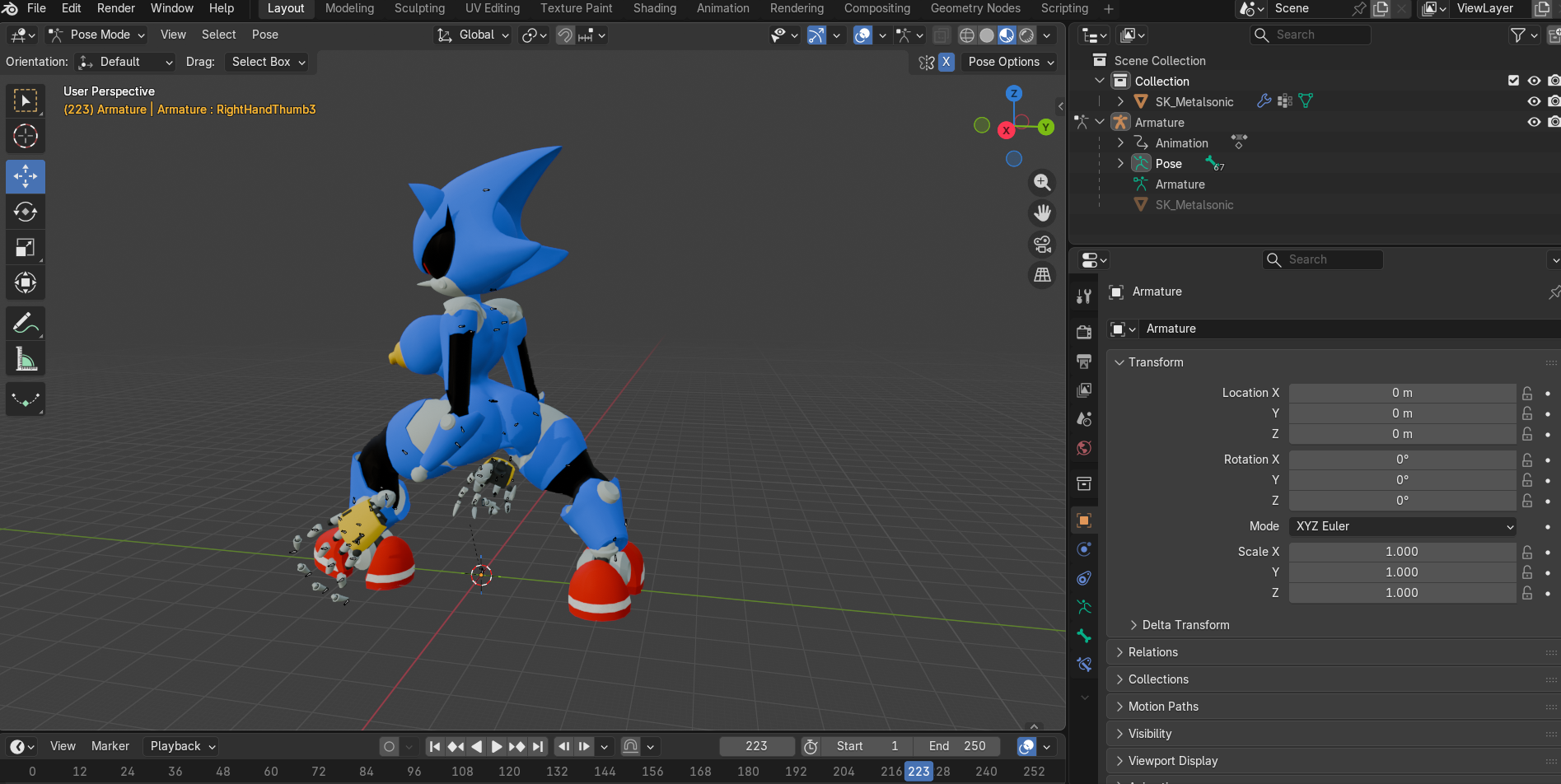Image resolution: width=1561 pixels, height=784 pixels.
Task: Toggle viewport visibility of SK_Metalsonic
Action: point(1534,101)
